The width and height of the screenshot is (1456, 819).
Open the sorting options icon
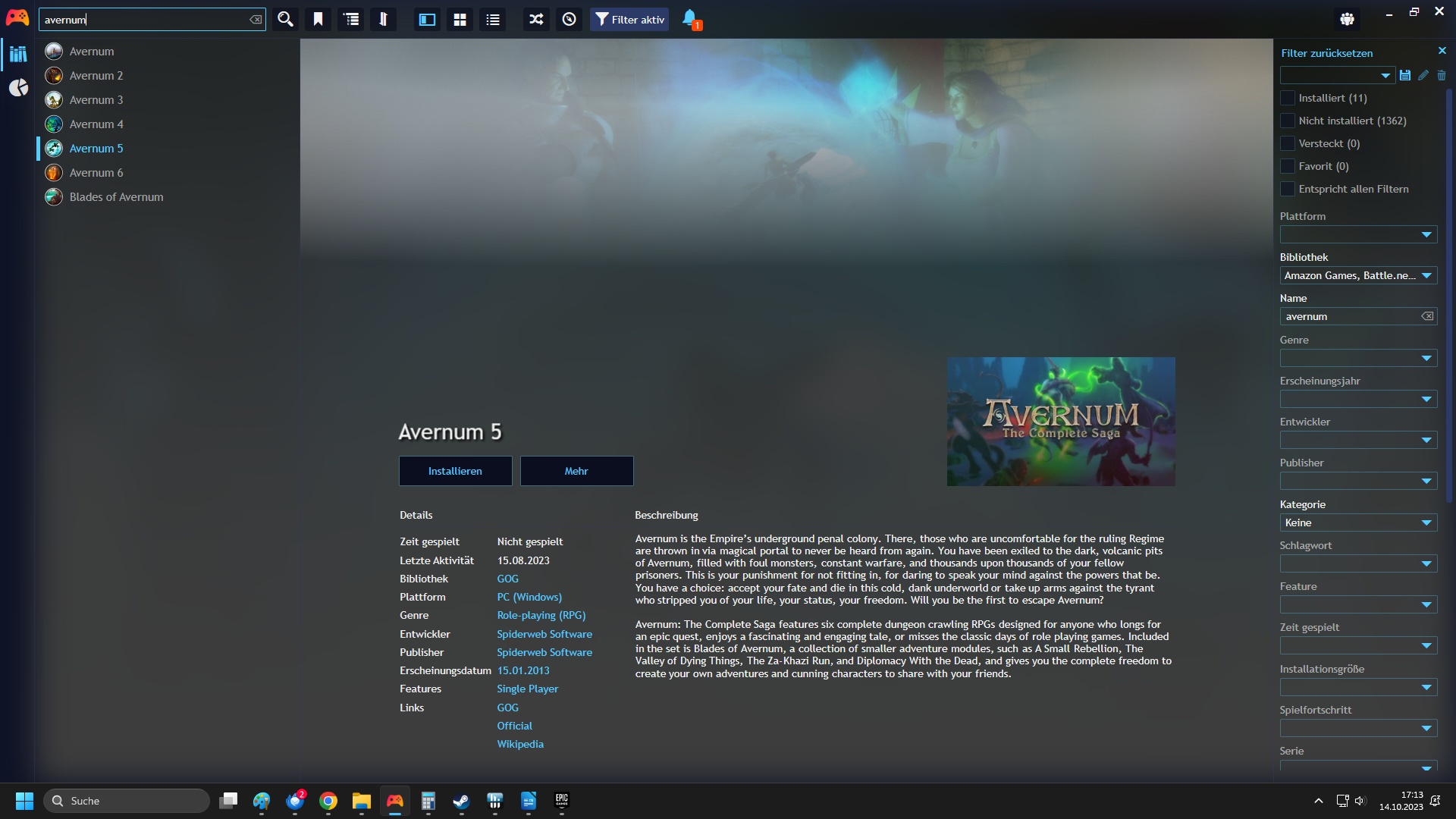(384, 20)
